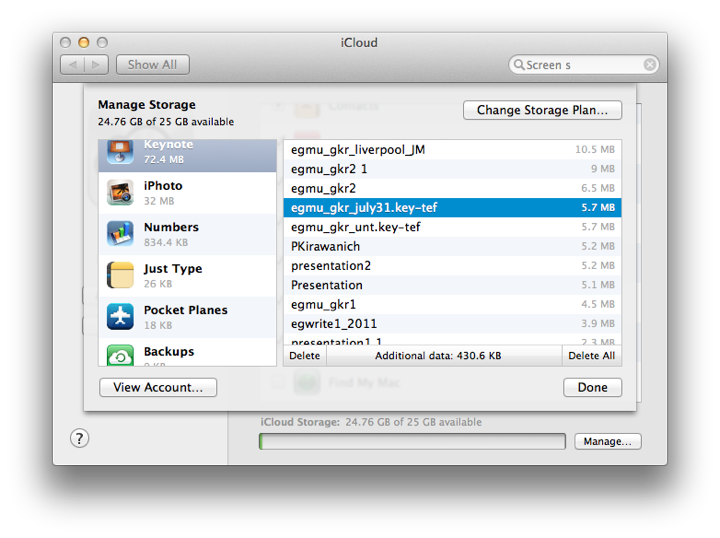720x538 pixels.
Task: Select file egmu_gkr1
Action: 452,304
